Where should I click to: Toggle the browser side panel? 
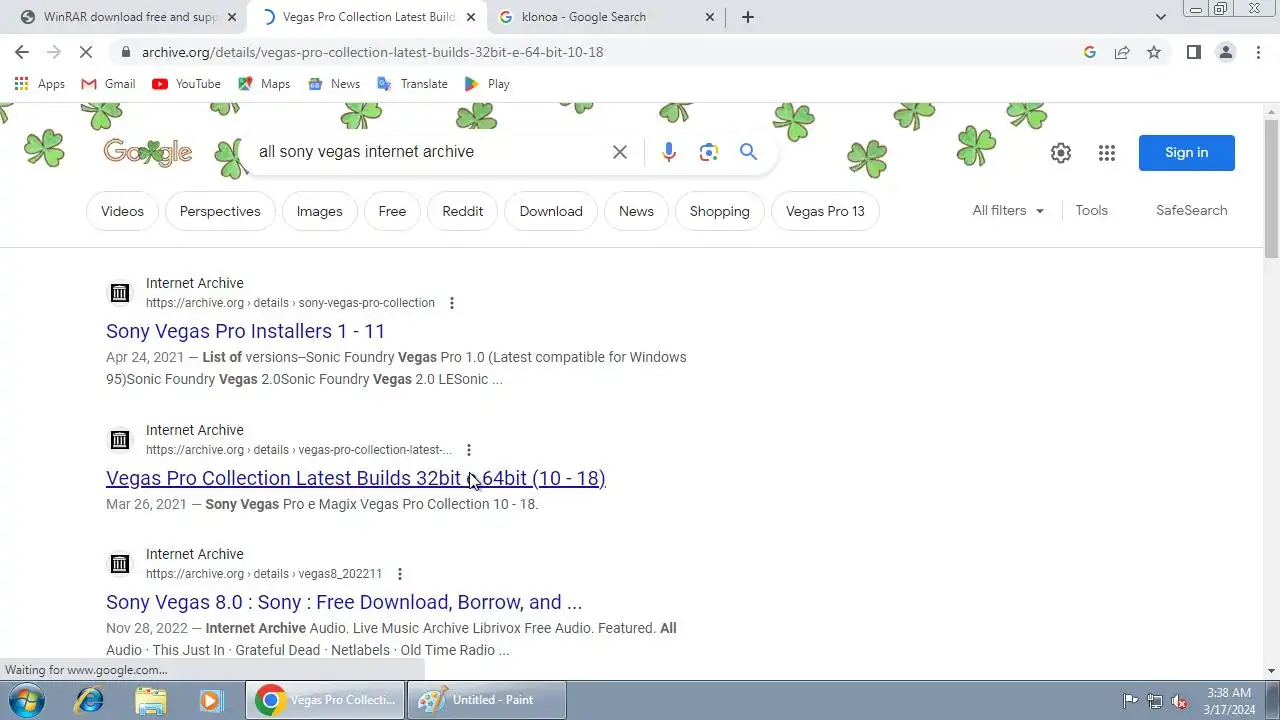tap(1193, 52)
